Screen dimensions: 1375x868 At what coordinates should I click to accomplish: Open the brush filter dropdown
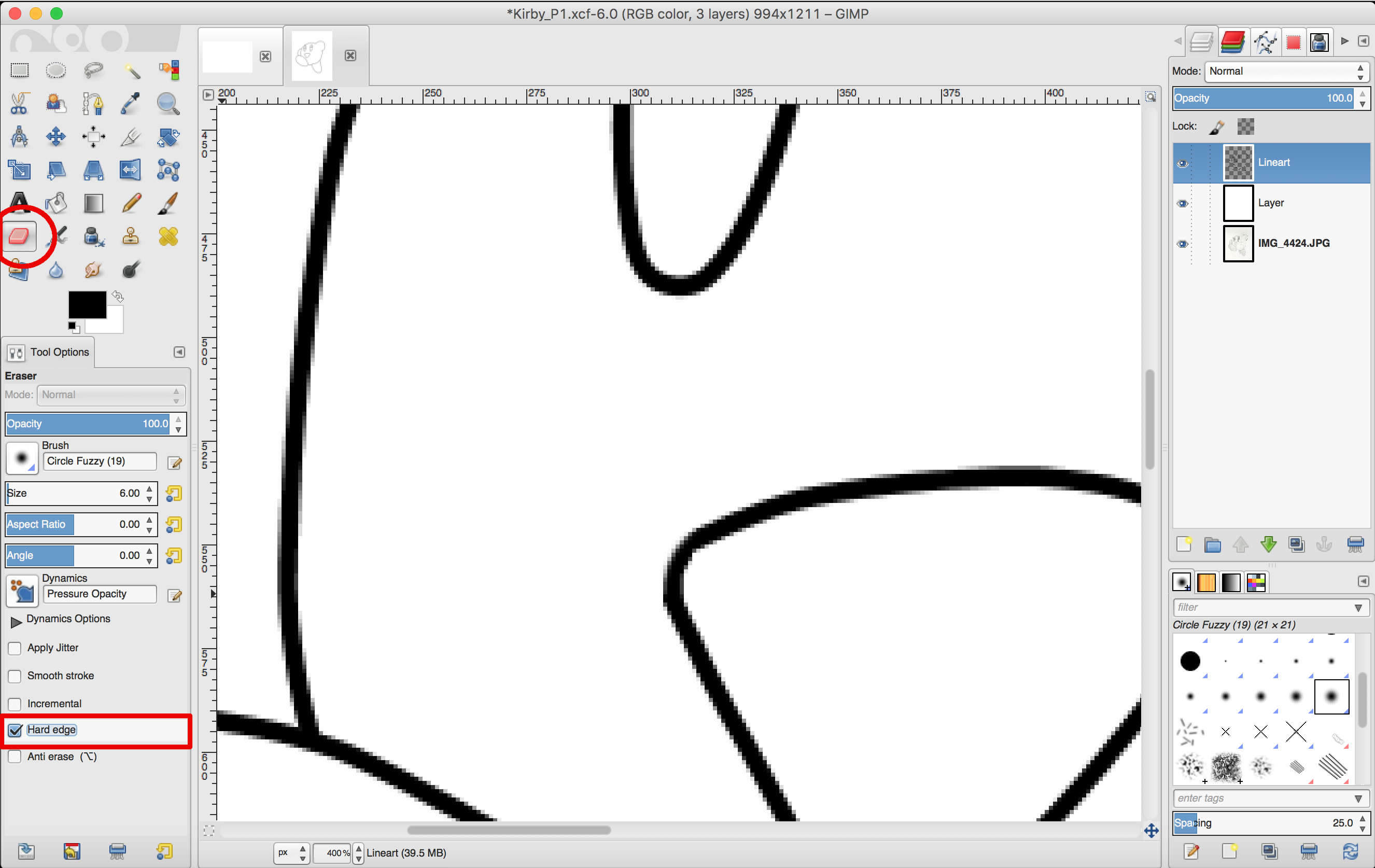click(x=1358, y=608)
